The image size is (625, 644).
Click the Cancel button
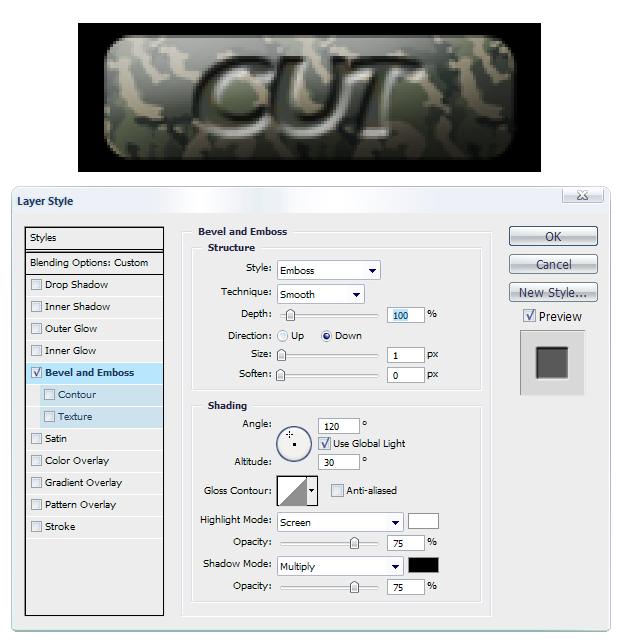coord(553,264)
